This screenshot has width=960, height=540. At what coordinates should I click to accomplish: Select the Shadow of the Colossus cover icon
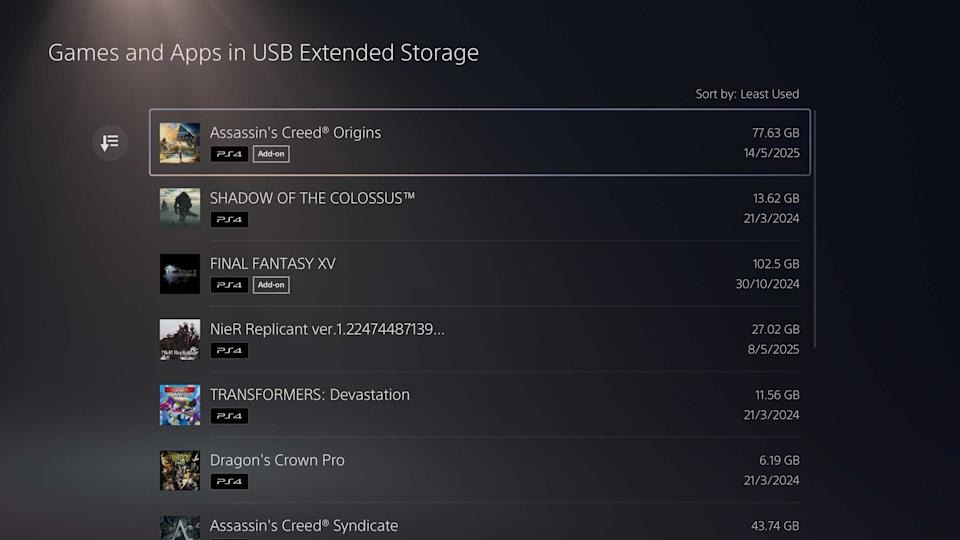(x=180, y=208)
